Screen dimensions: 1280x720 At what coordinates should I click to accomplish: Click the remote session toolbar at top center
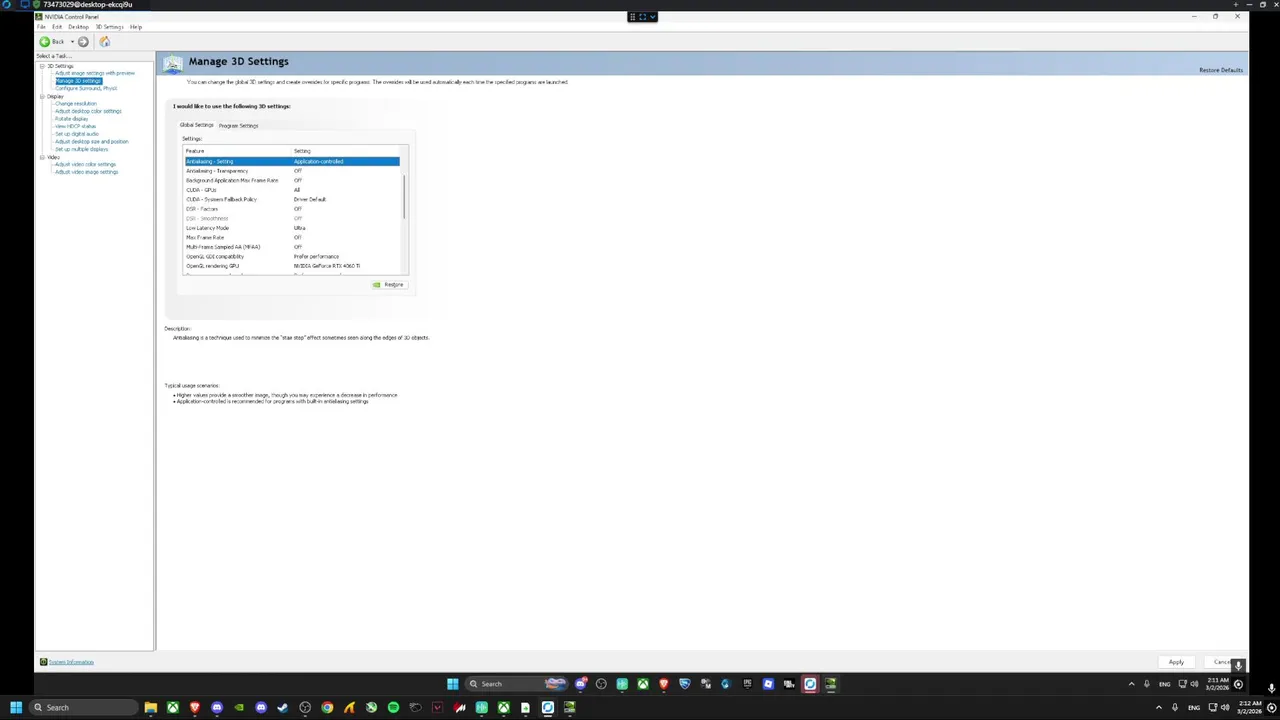pyautogui.click(x=642, y=17)
